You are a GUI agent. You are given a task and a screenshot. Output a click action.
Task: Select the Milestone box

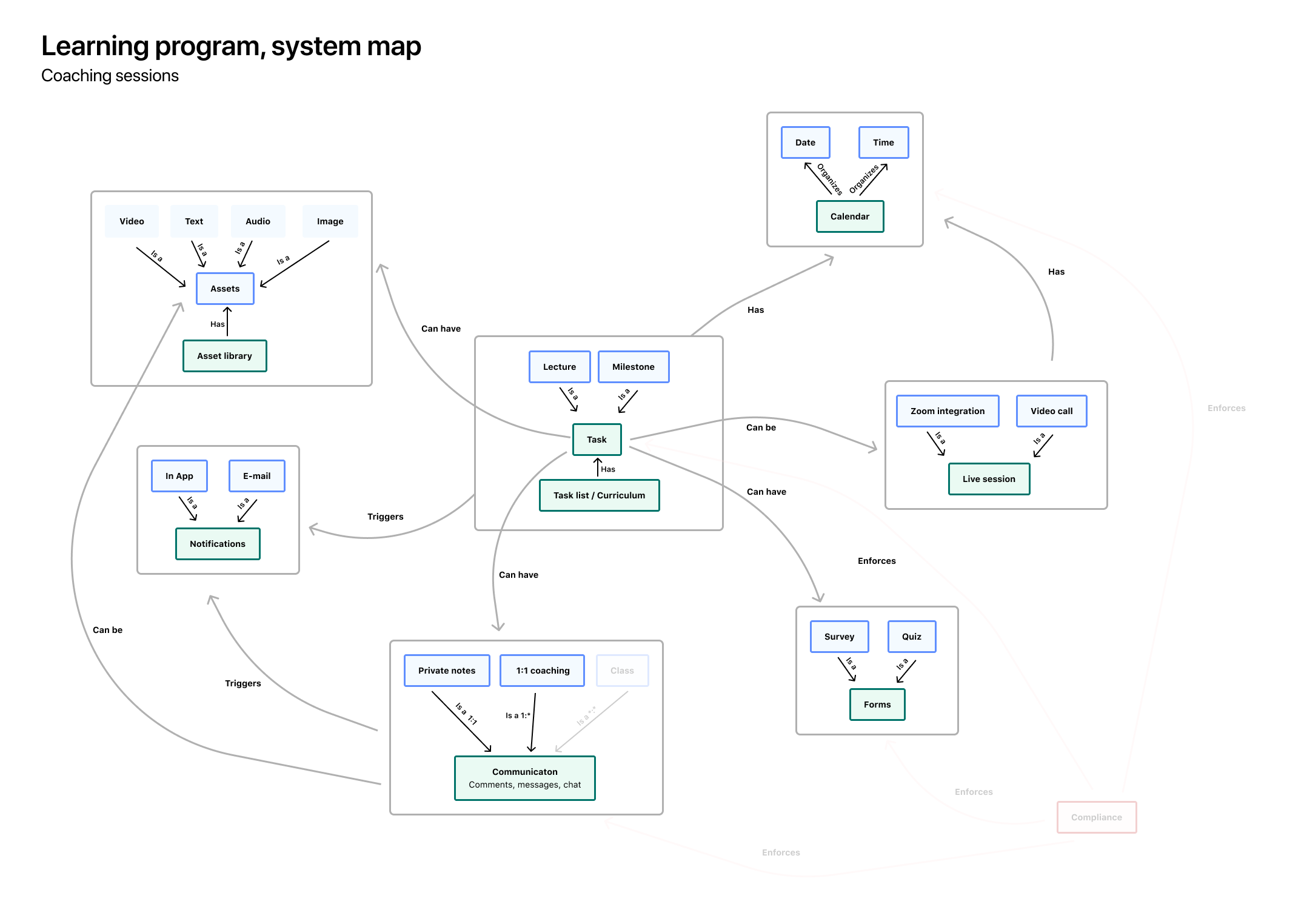tap(633, 367)
